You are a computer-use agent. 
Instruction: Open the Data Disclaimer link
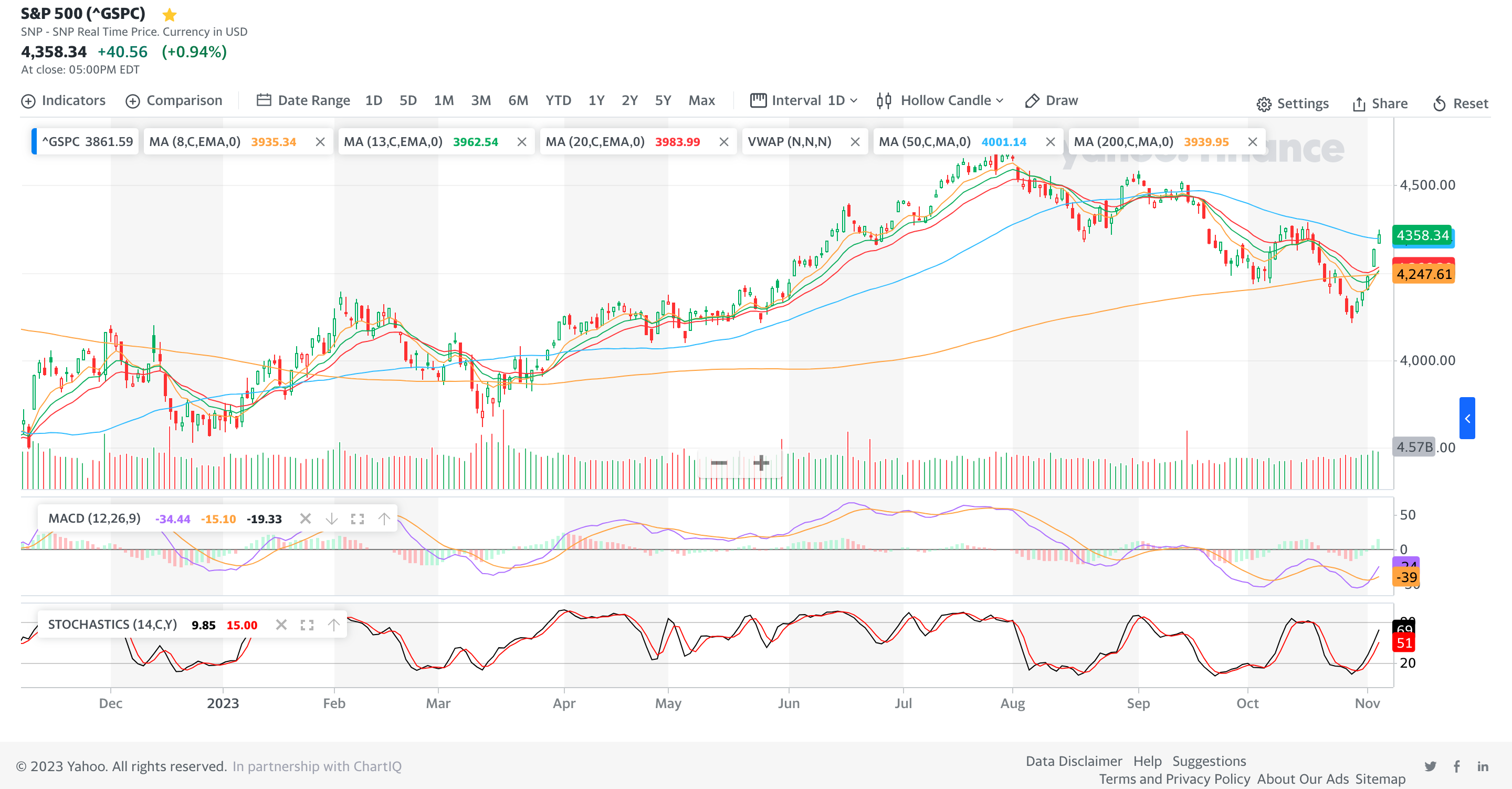[x=1073, y=761]
